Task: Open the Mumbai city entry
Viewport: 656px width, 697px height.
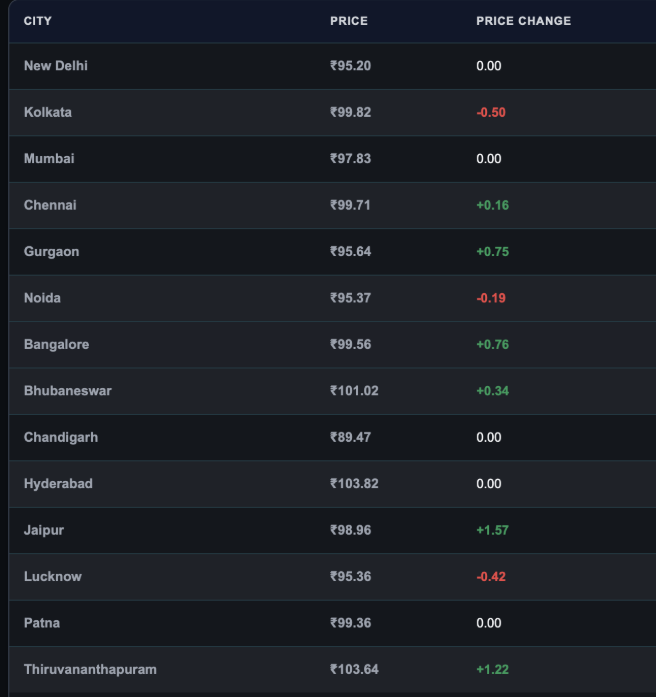Action: pyautogui.click(x=49, y=159)
